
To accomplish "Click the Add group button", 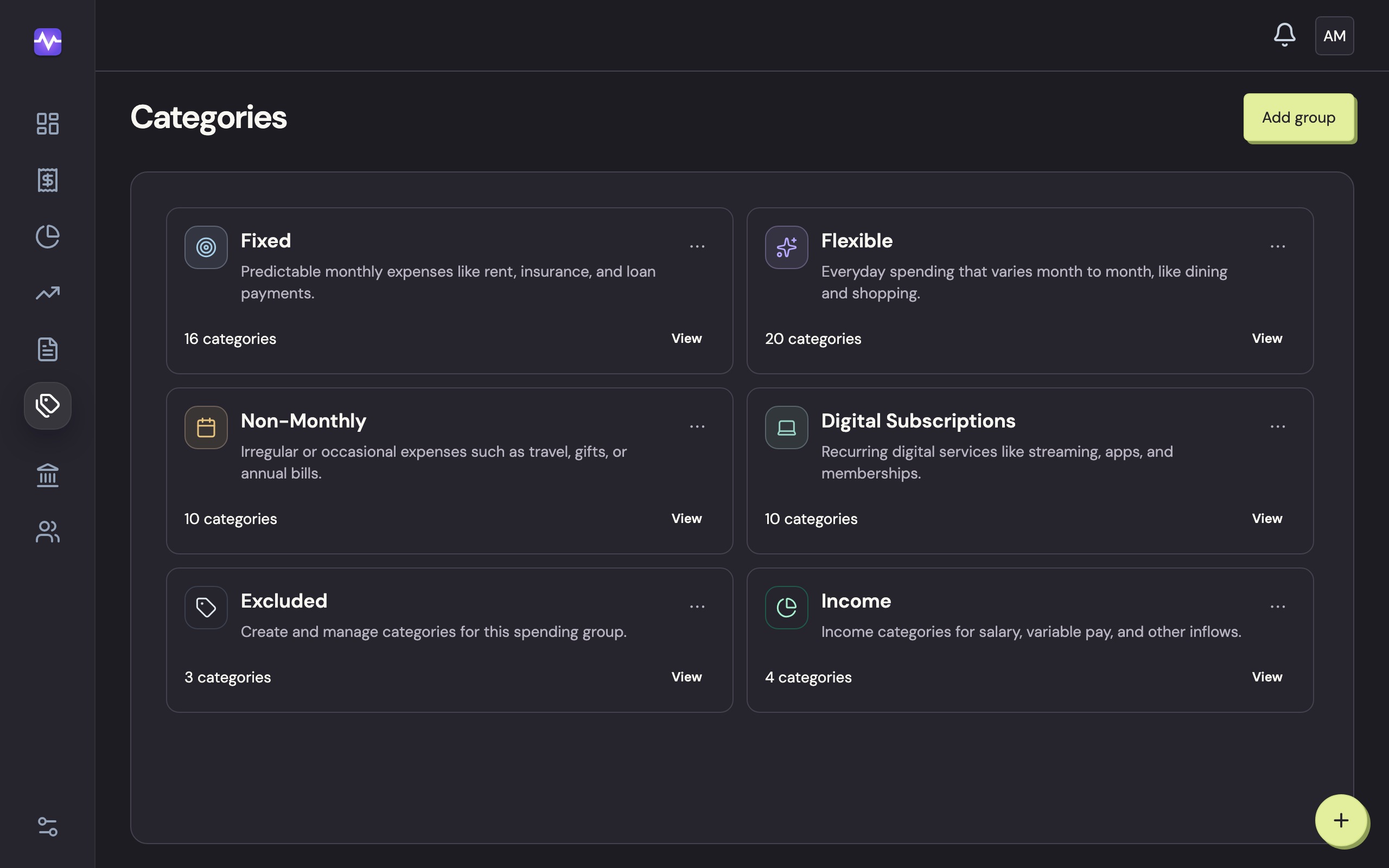I will (x=1298, y=117).
